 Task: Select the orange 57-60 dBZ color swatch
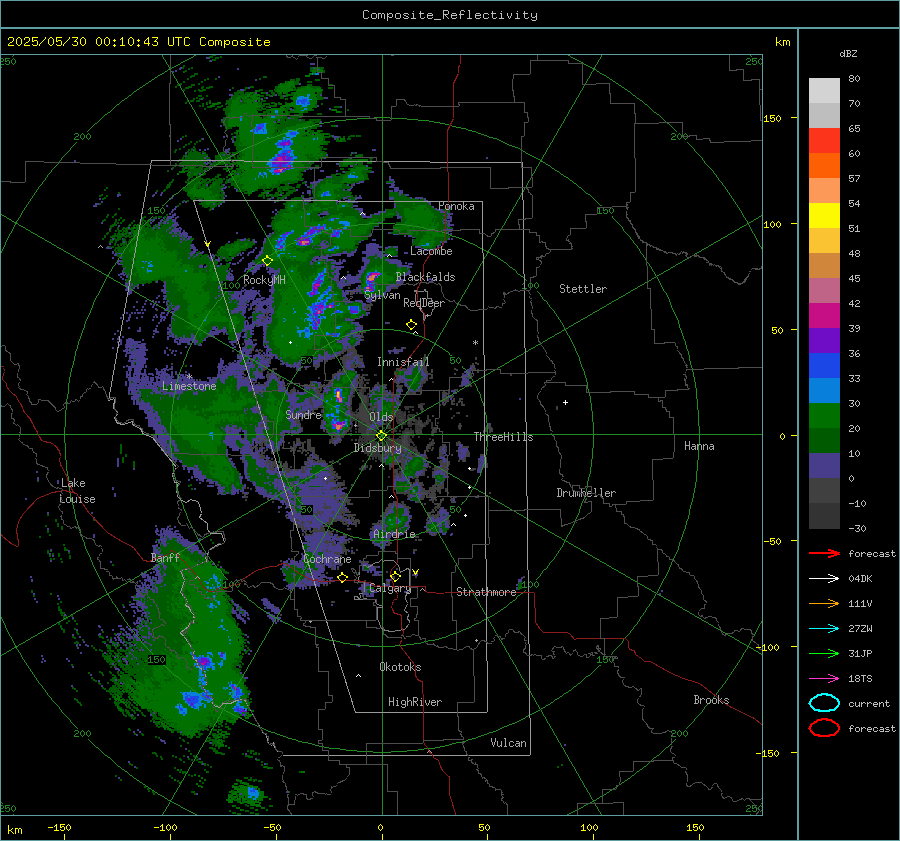click(824, 166)
